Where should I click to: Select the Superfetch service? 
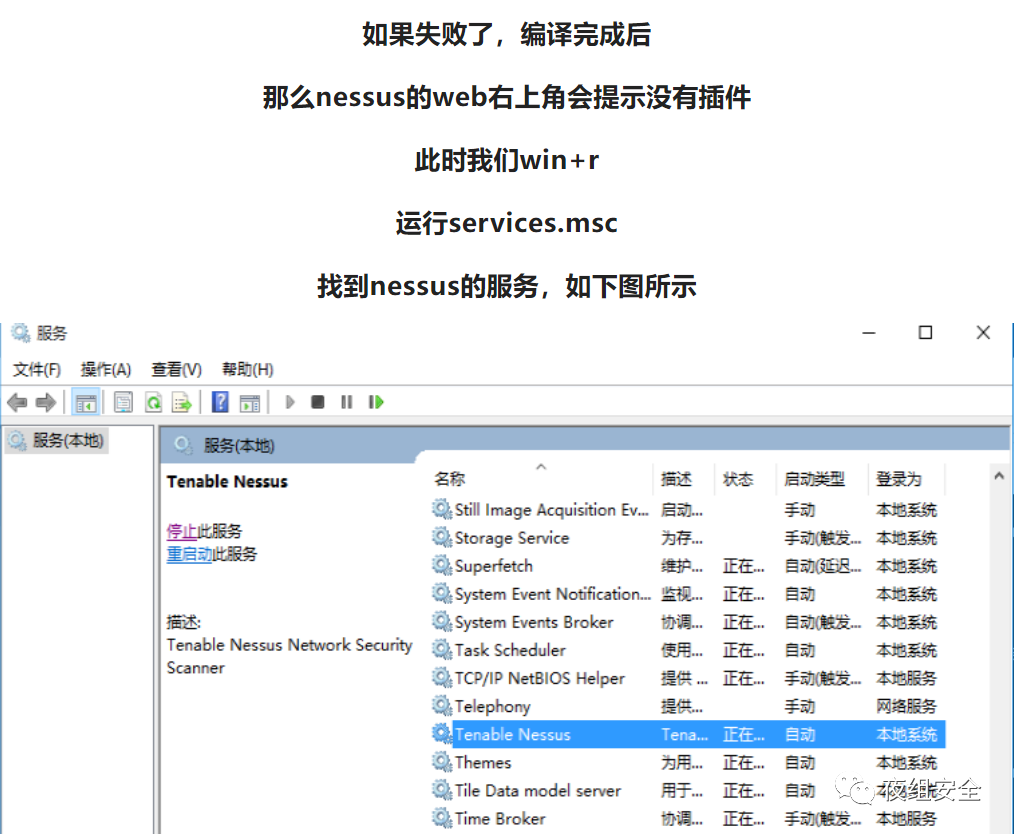(x=687, y=566)
